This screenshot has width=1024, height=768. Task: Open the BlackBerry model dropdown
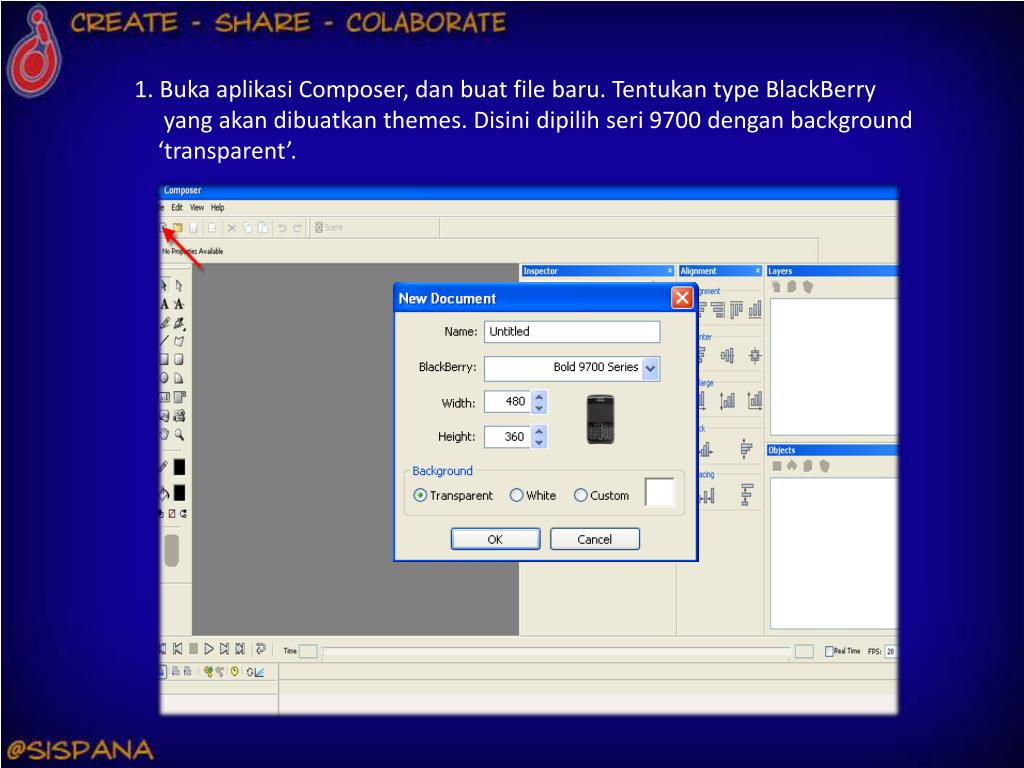650,368
